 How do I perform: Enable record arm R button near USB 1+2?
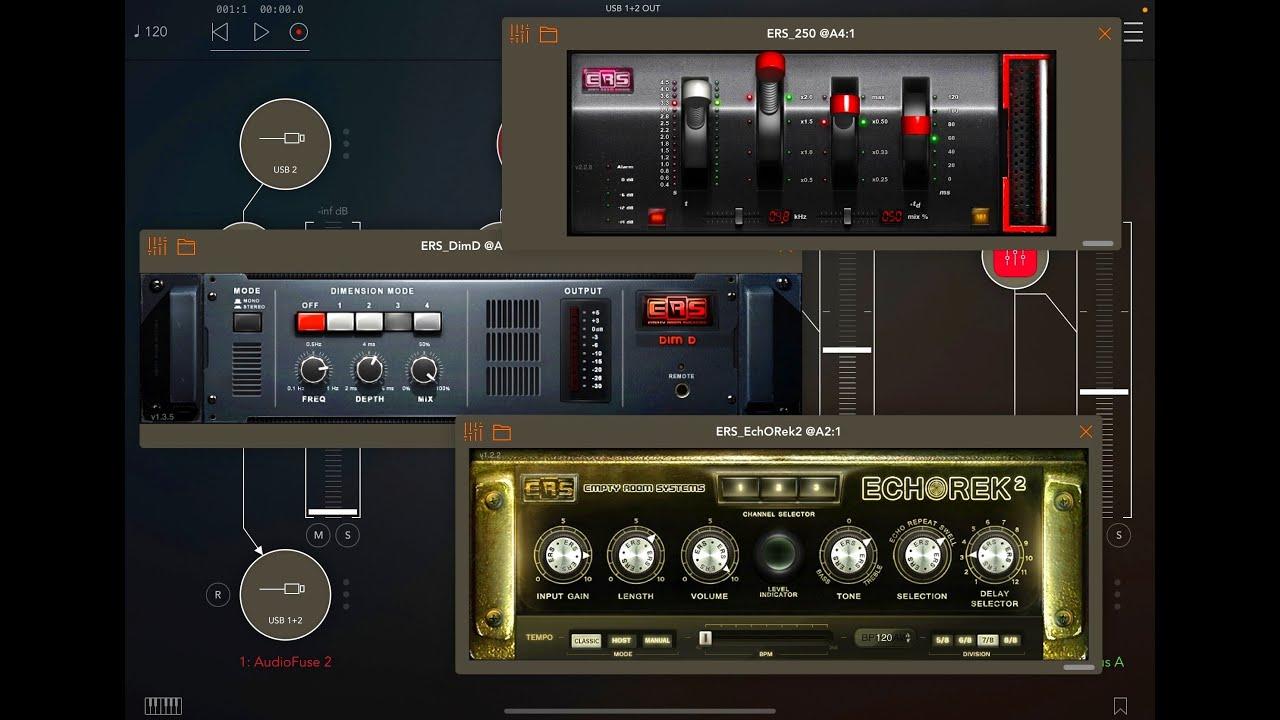coord(217,595)
